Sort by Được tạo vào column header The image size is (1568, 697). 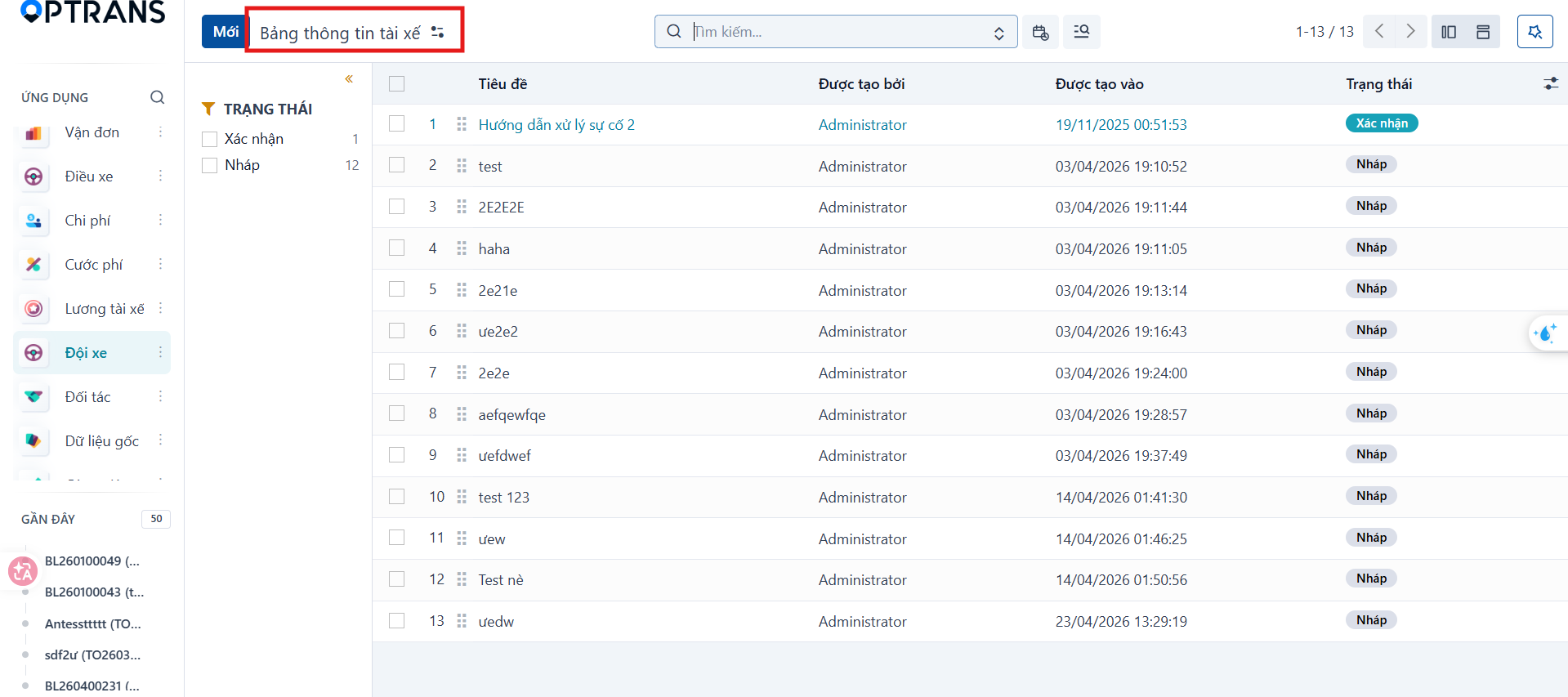pyautogui.click(x=1099, y=84)
